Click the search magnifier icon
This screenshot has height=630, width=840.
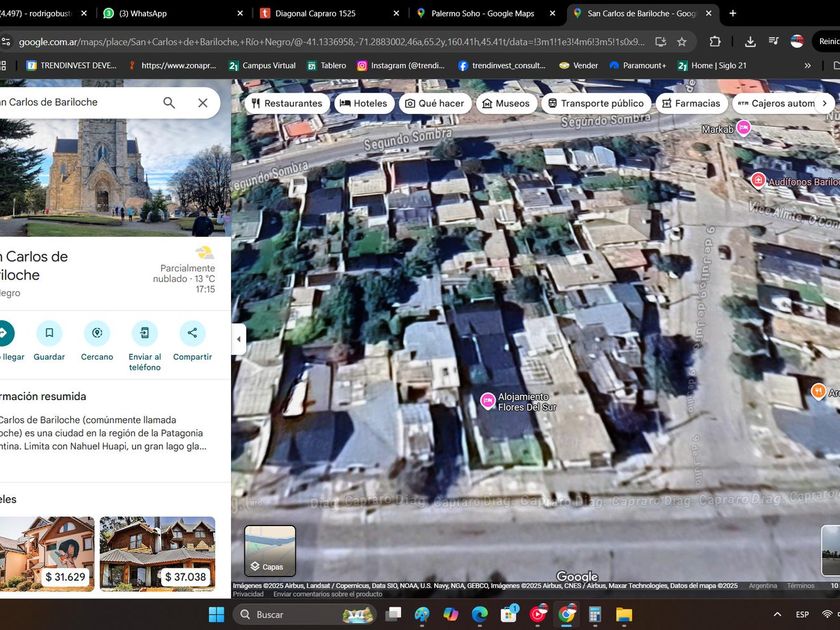tap(169, 103)
